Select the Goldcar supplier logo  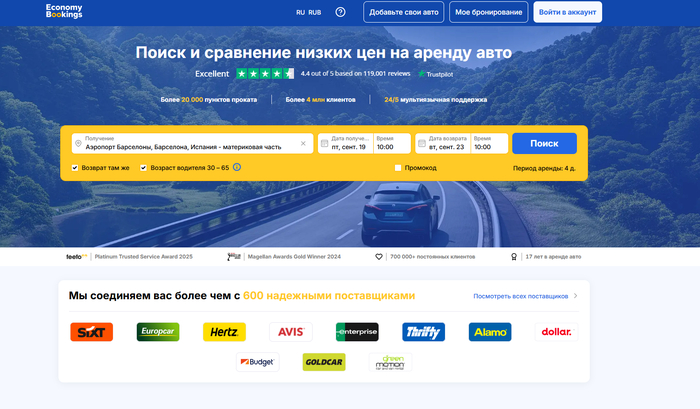click(324, 362)
